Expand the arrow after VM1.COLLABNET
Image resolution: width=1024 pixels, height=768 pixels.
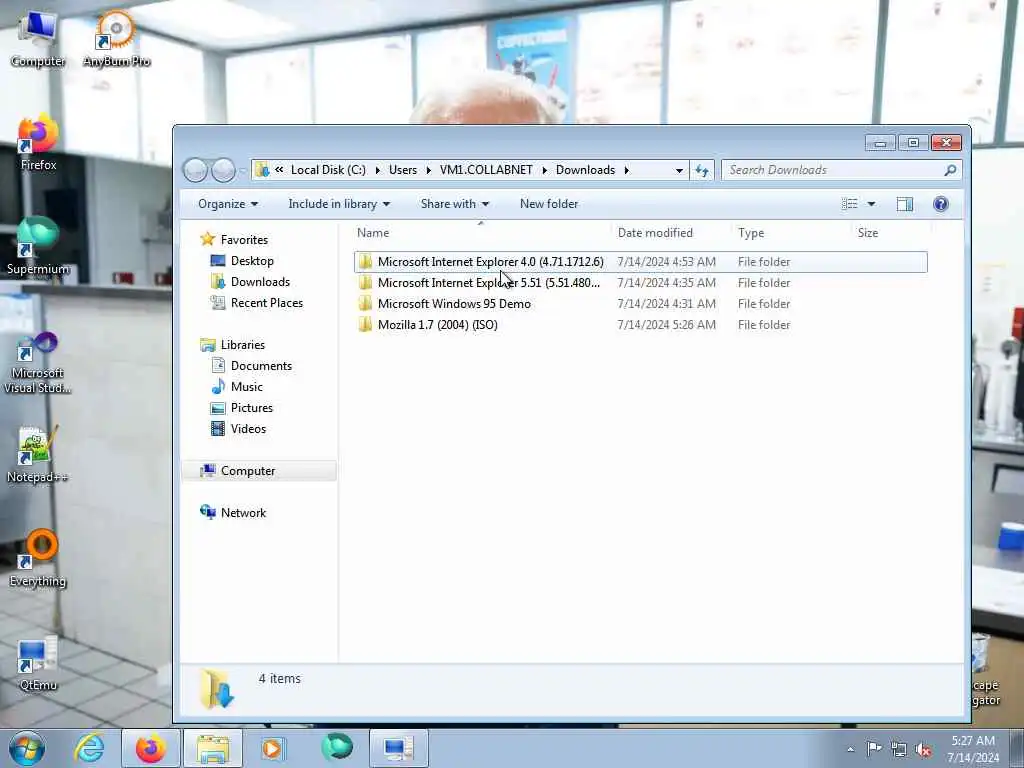pos(544,170)
